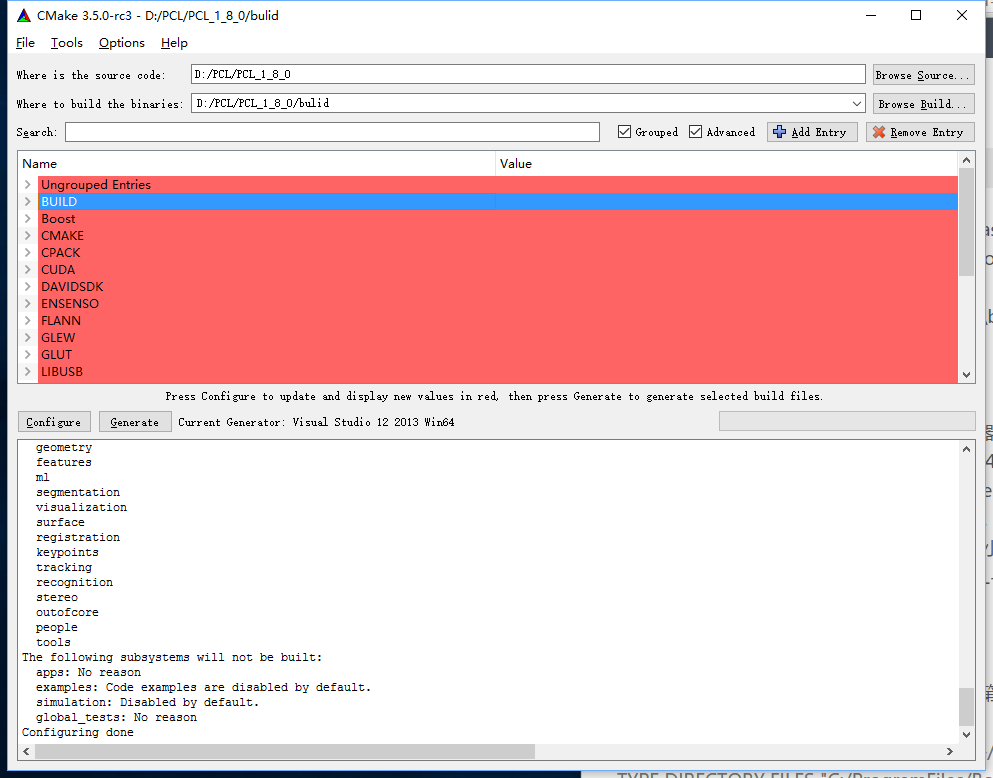Focus the Search input field
Image resolution: width=993 pixels, height=778 pixels.
(332, 132)
